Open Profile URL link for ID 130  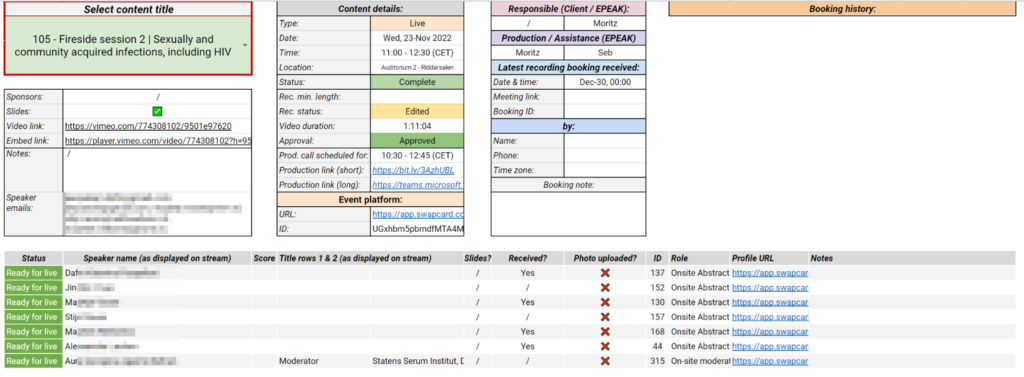click(770, 303)
